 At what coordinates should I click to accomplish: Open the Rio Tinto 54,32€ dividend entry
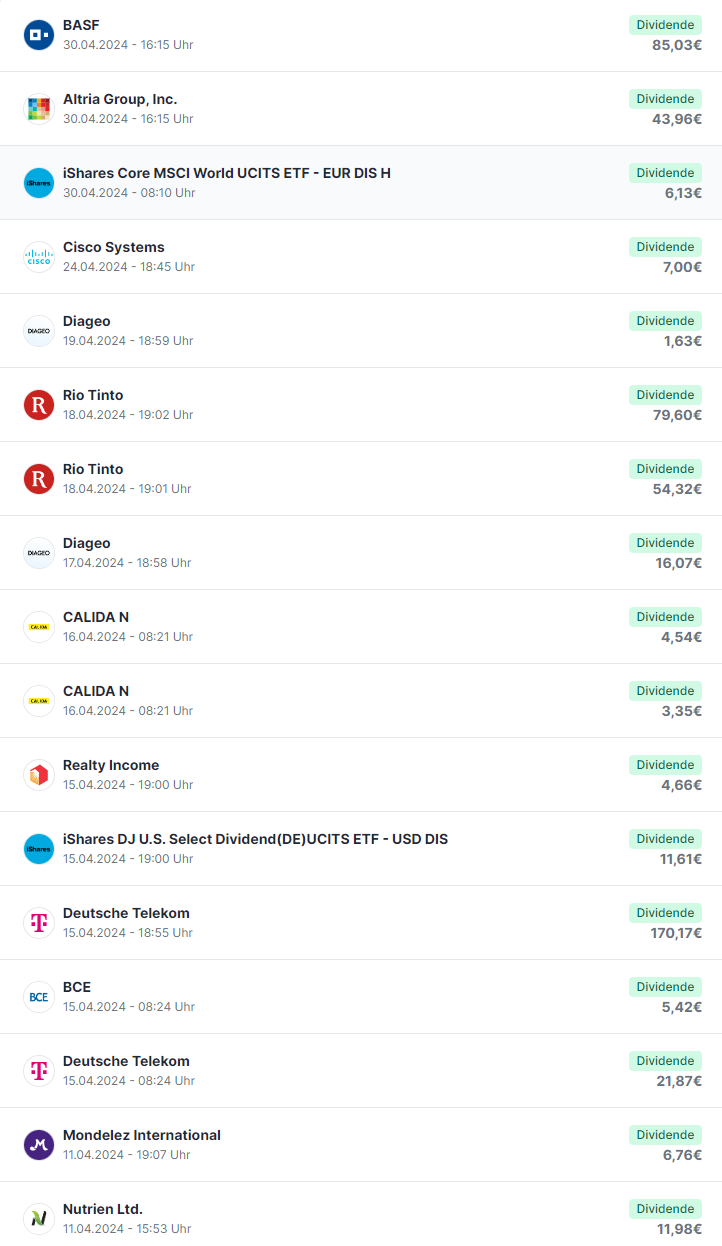(361, 479)
